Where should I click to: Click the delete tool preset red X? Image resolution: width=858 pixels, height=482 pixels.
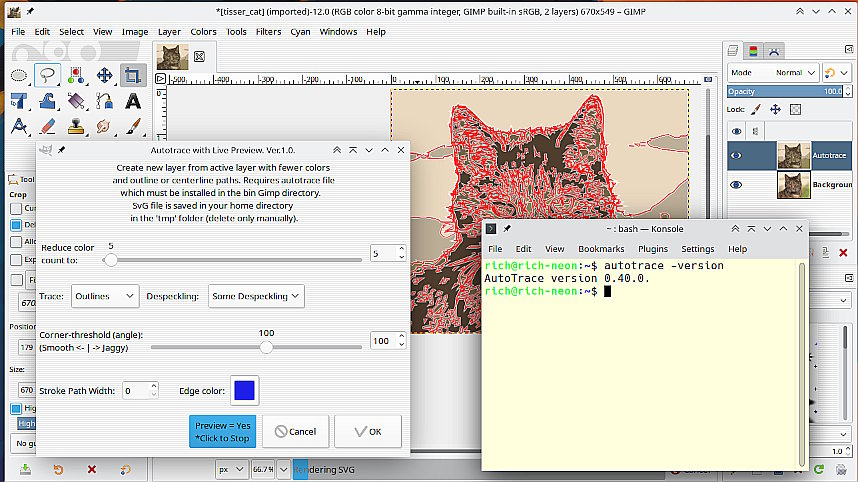[92, 469]
